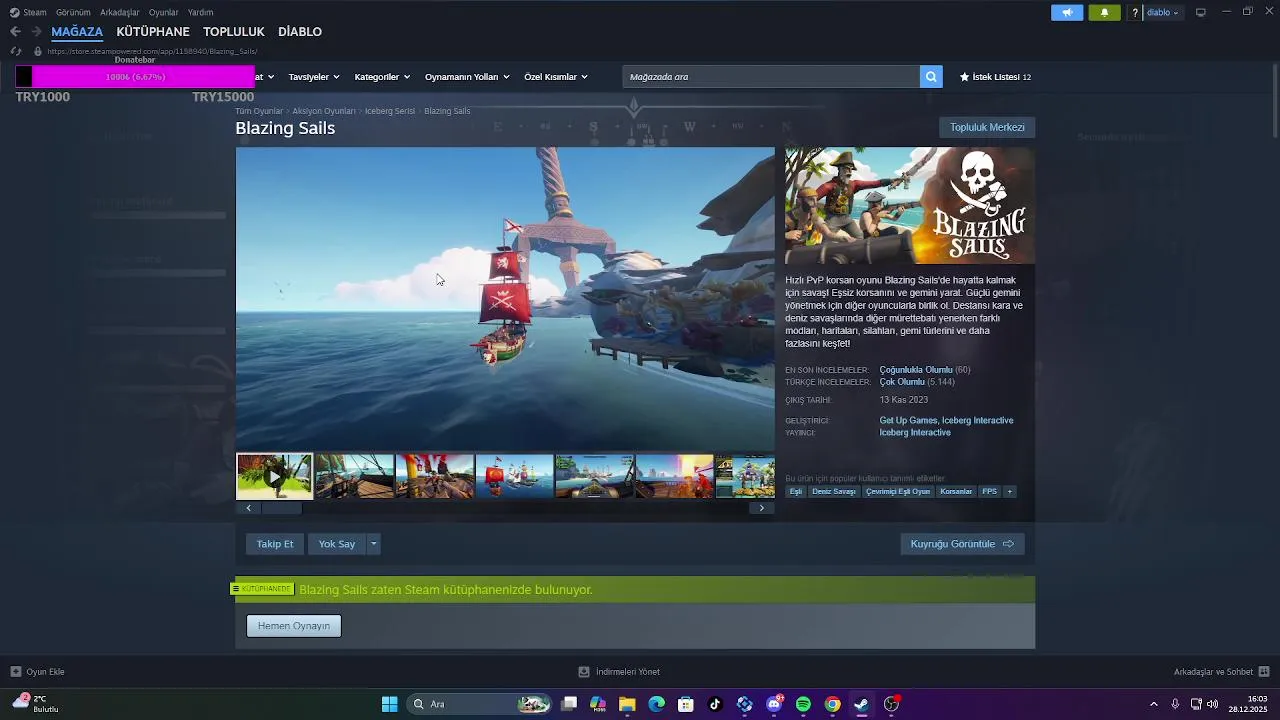Open the Get Up Games developer link
Image resolution: width=1280 pixels, height=720 pixels.
(908, 421)
